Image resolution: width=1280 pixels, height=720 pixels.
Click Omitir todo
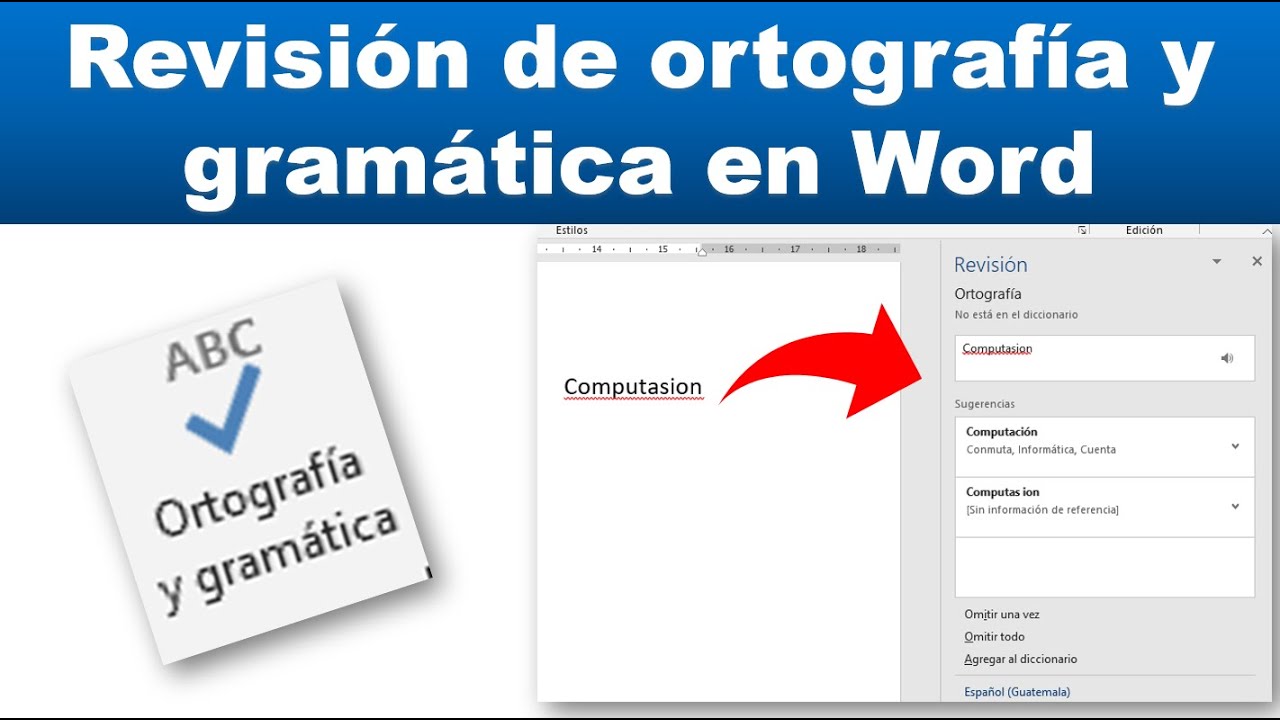(x=994, y=637)
